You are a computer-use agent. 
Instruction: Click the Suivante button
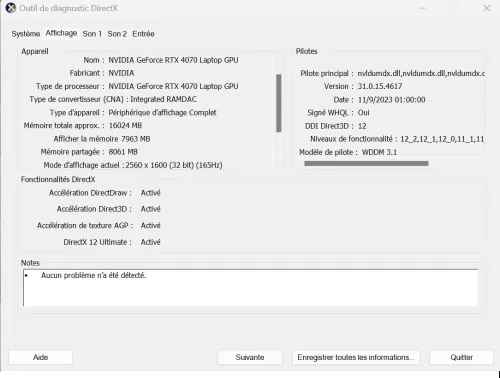coord(250,357)
